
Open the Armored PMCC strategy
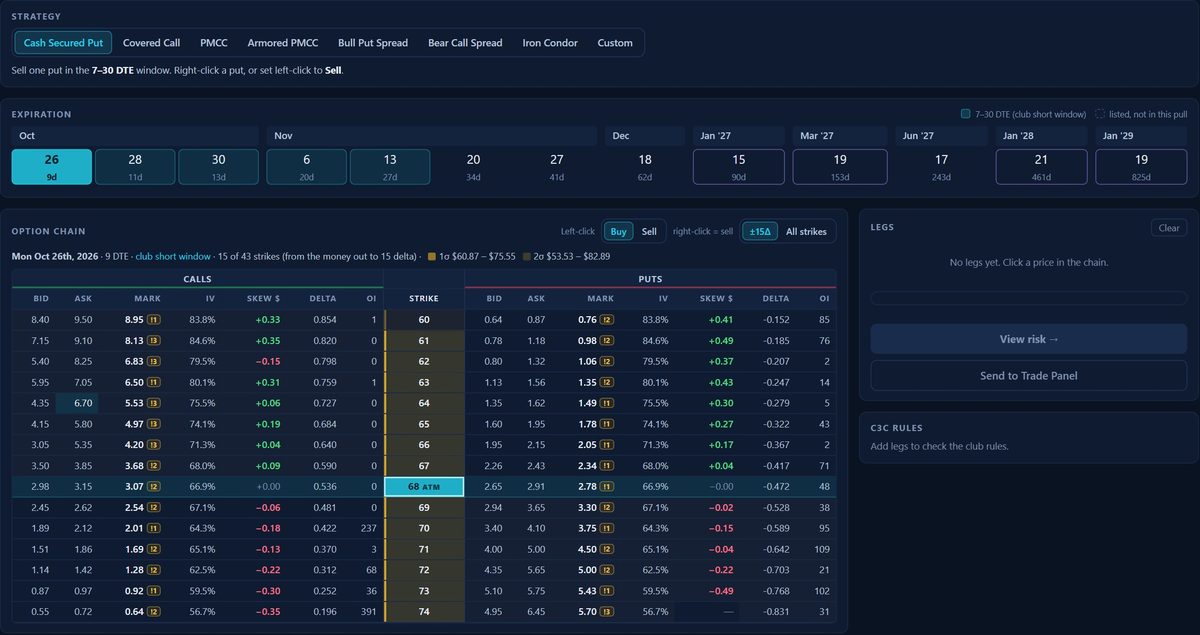point(283,43)
